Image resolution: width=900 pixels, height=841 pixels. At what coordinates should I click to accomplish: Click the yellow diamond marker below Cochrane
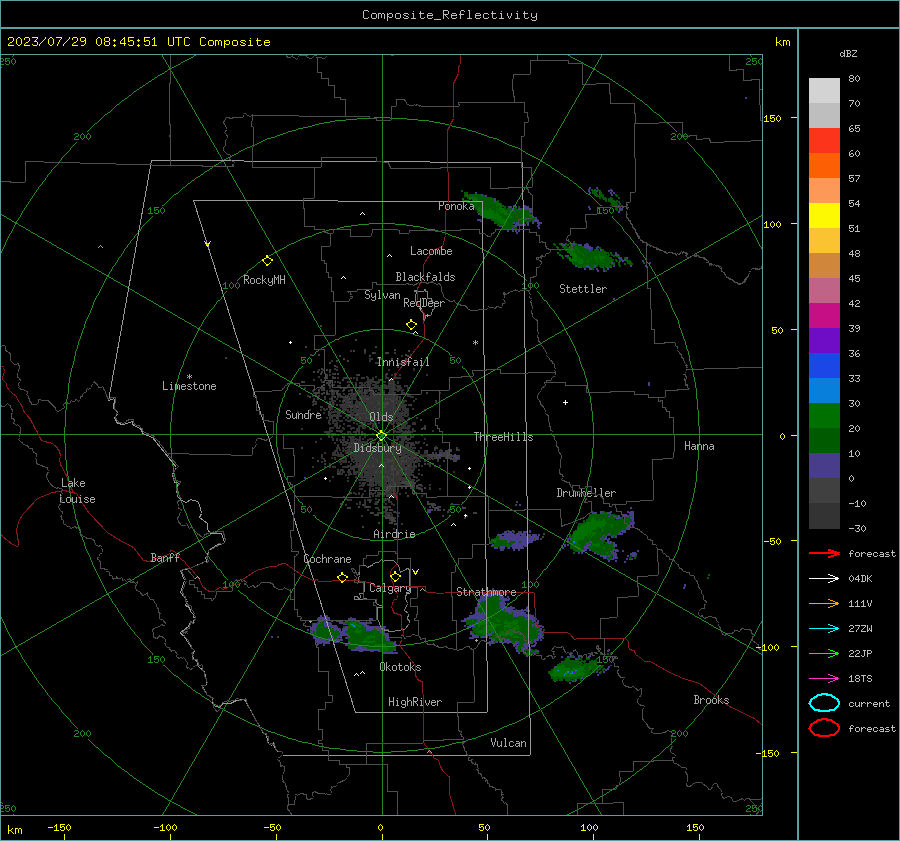[342, 577]
